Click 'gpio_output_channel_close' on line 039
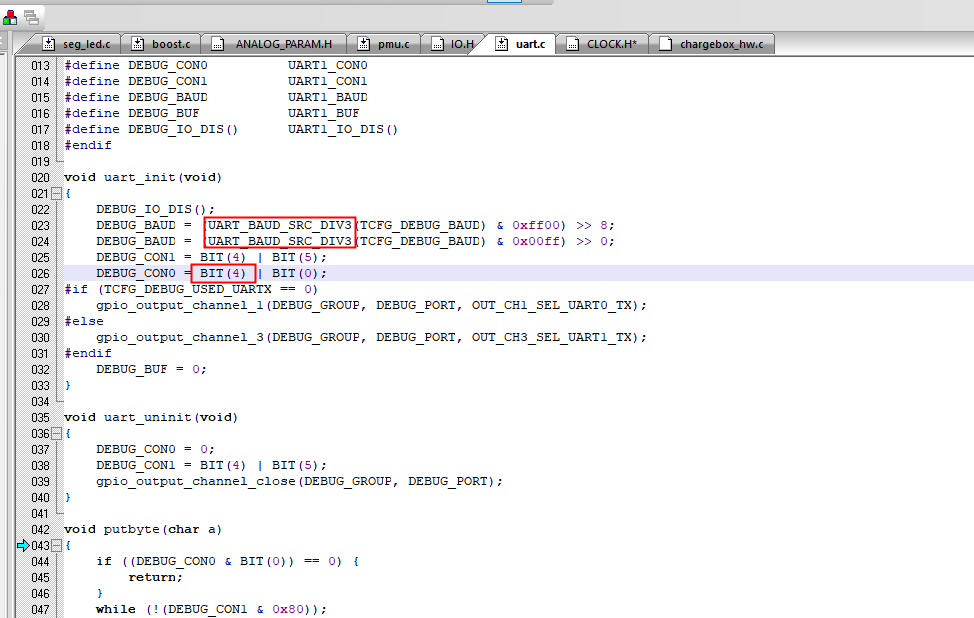Screen dimensions: 974x618 pos(196,481)
